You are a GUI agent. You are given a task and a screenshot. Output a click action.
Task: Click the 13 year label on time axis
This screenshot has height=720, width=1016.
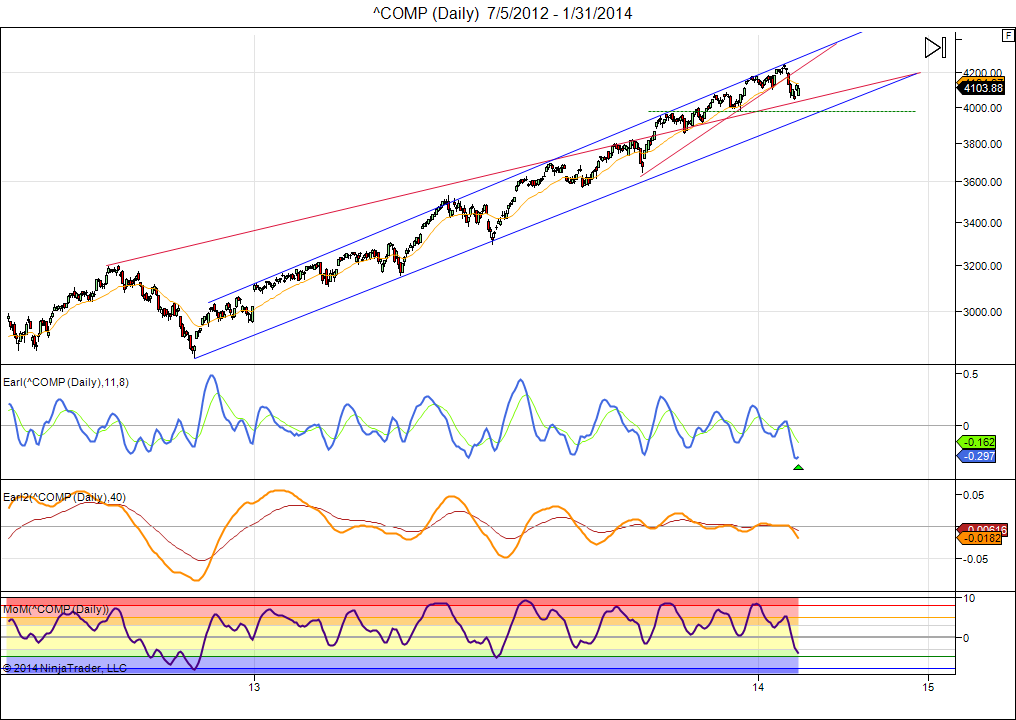click(255, 686)
